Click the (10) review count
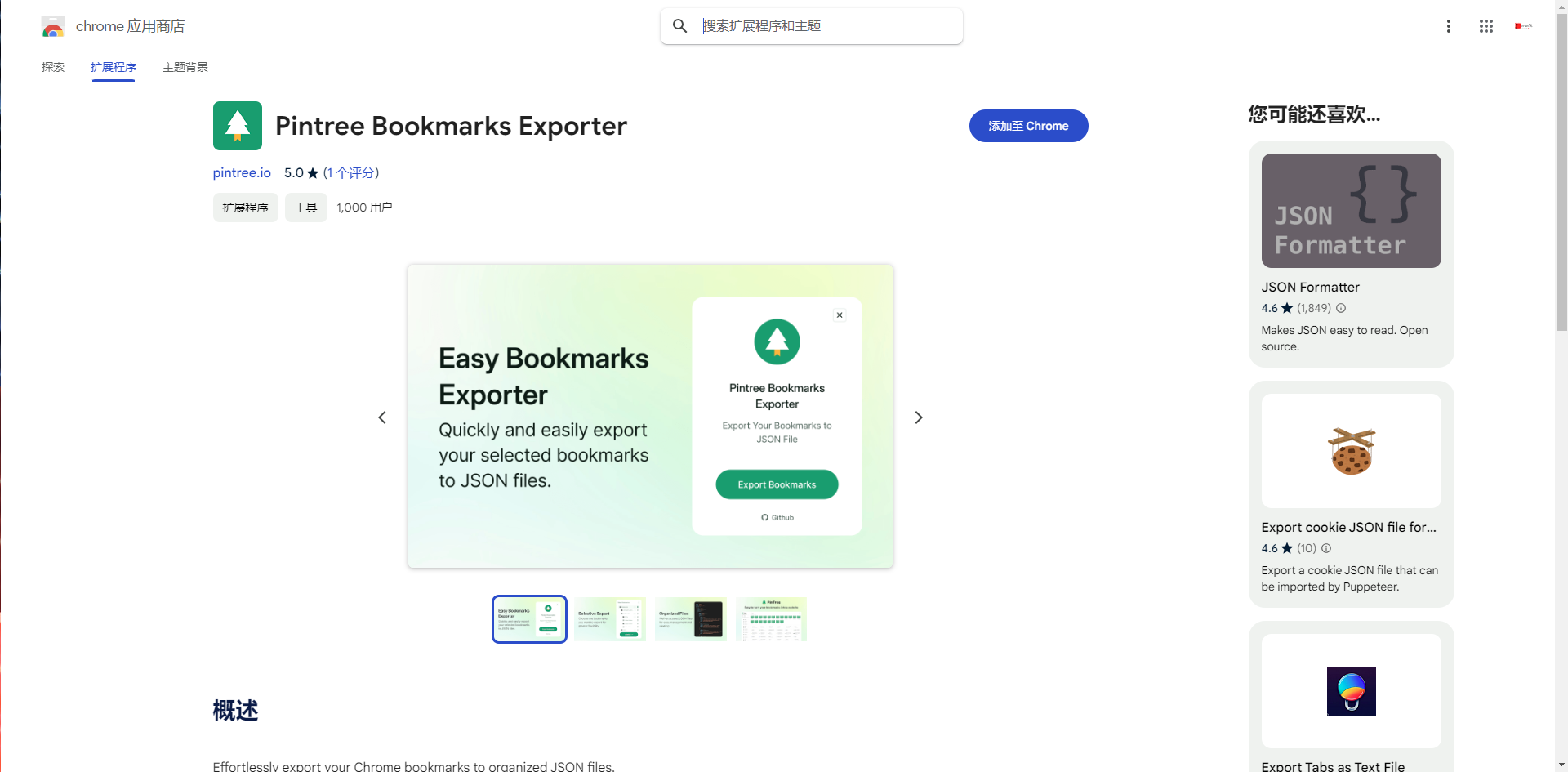The width and height of the screenshot is (1568, 772). [1307, 548]
